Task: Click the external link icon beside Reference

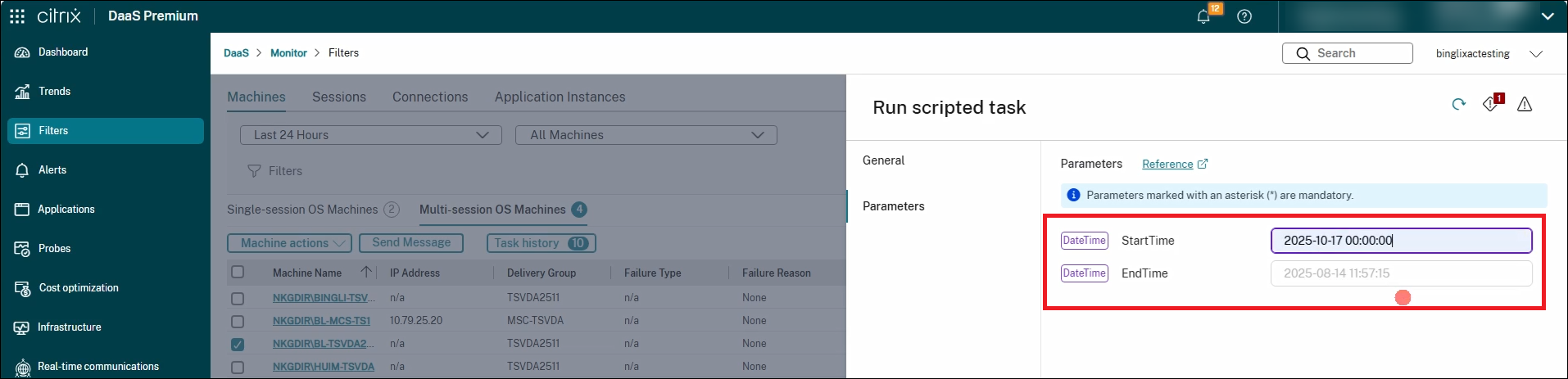Action: [1203, 164]
